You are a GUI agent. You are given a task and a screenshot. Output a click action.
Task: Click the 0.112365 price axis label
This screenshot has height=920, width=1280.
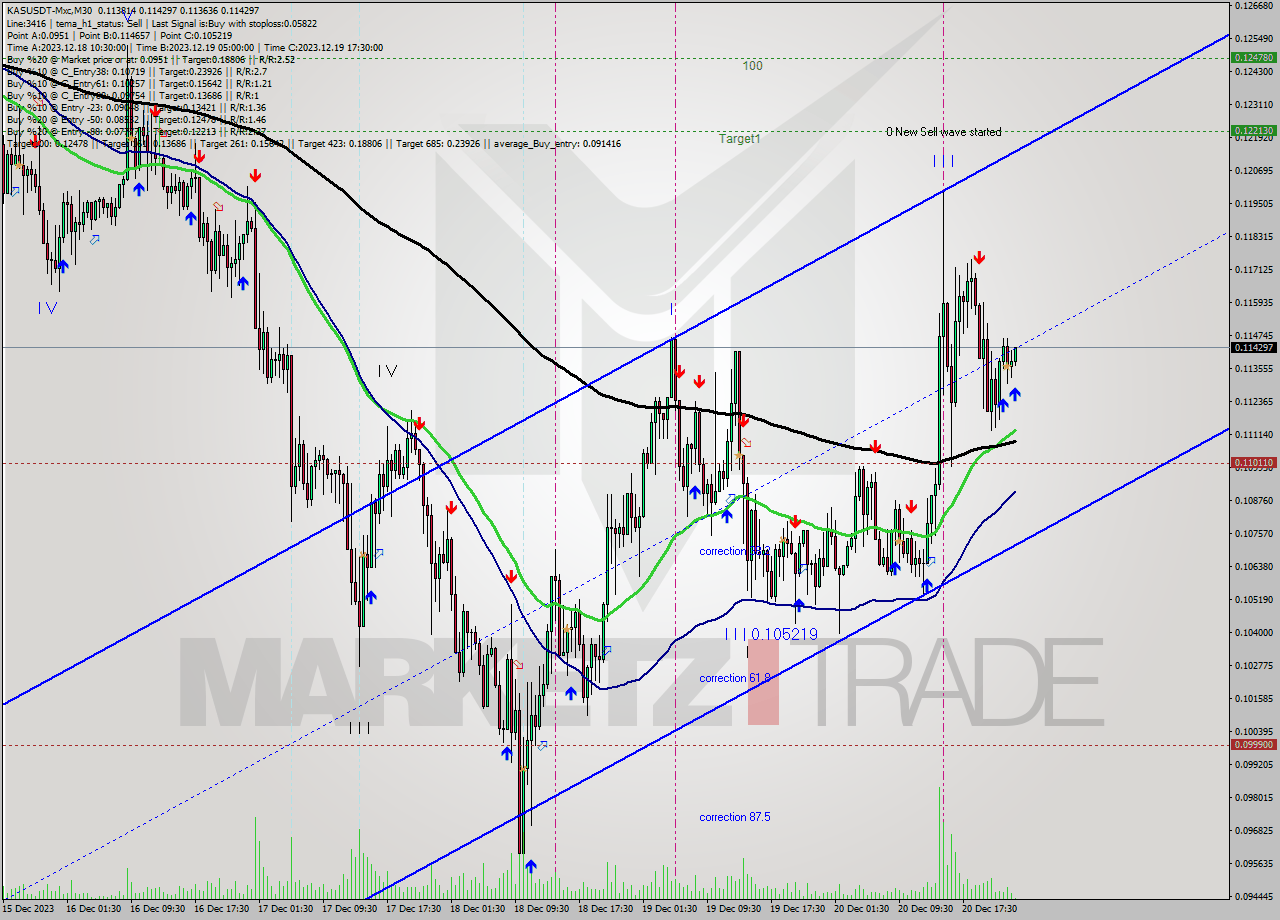point(1254,401)
